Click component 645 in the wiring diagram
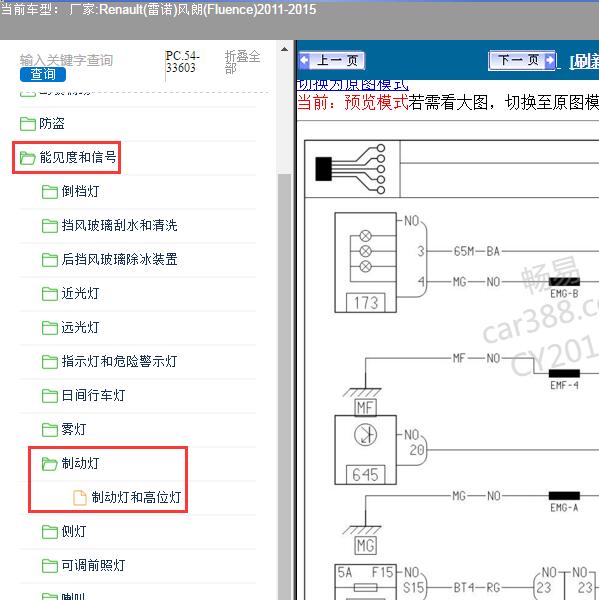 pyautogui.click(x=366, y=450)
